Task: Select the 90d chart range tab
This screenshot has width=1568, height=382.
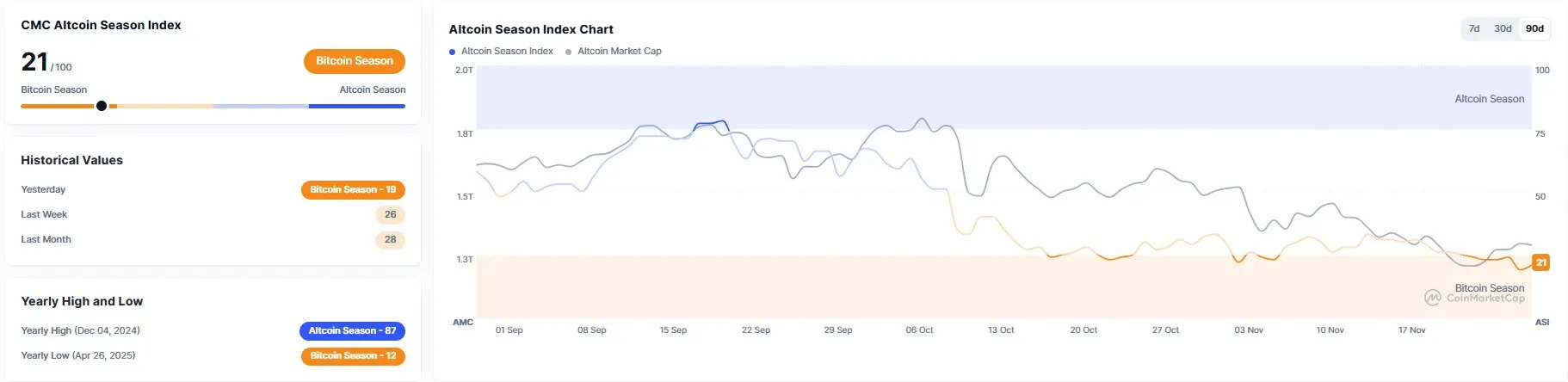Action: (x=1534, y=28)
